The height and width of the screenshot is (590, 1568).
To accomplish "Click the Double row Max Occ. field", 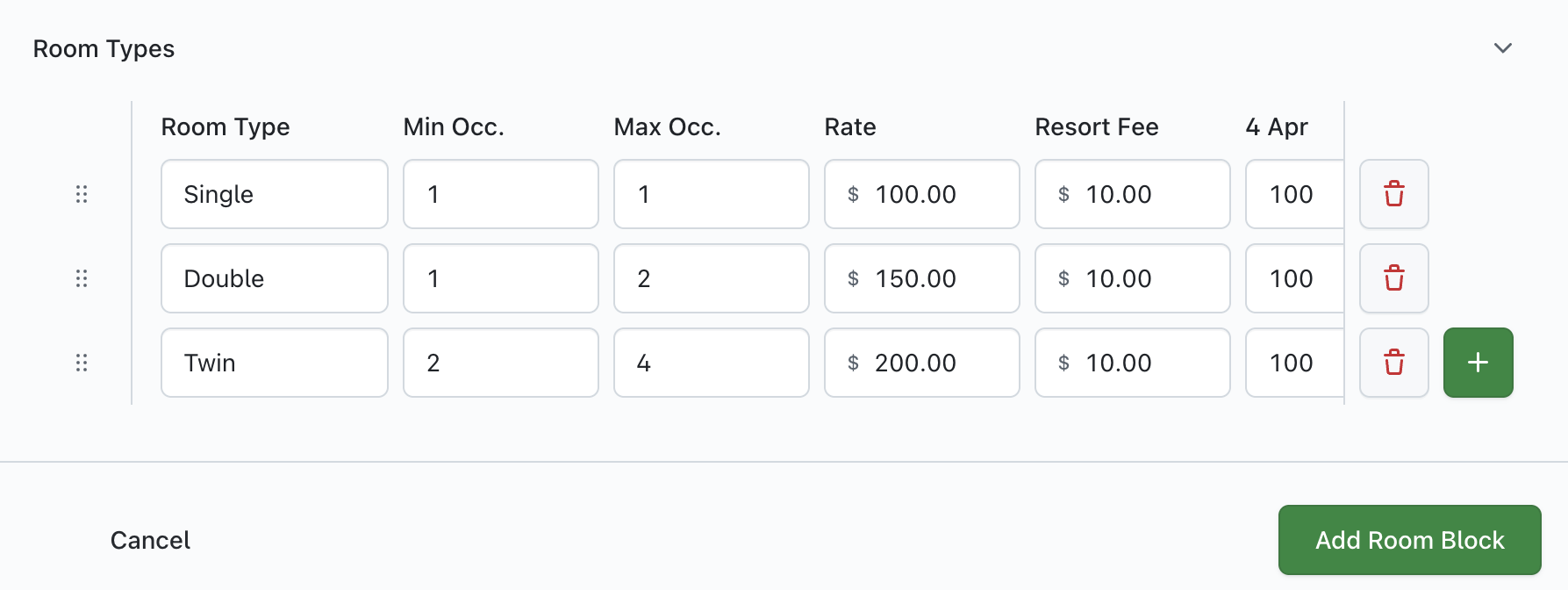I will (711, 278).
